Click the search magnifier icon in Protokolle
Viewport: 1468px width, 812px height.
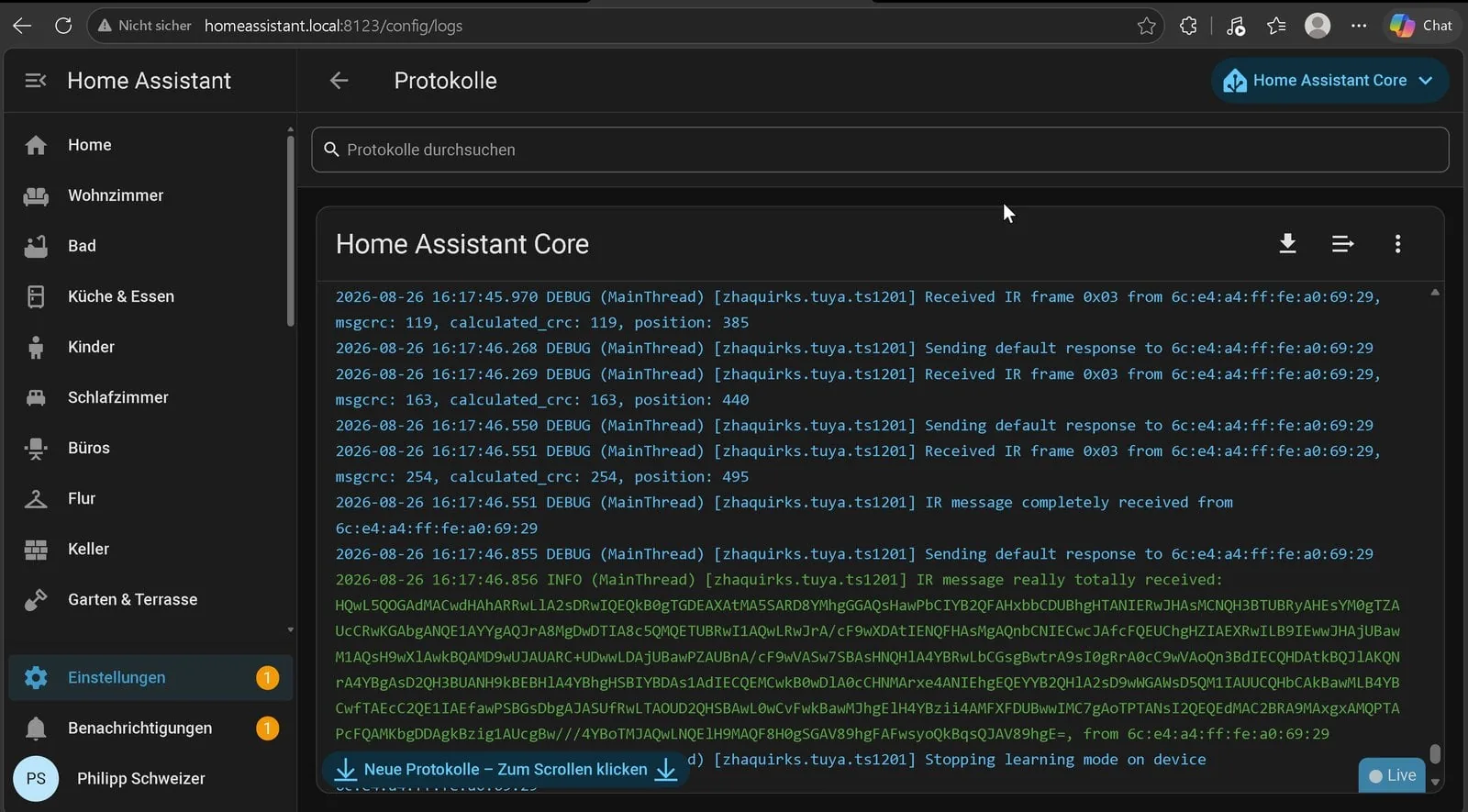pyautogui.click(x=331, y=150)
